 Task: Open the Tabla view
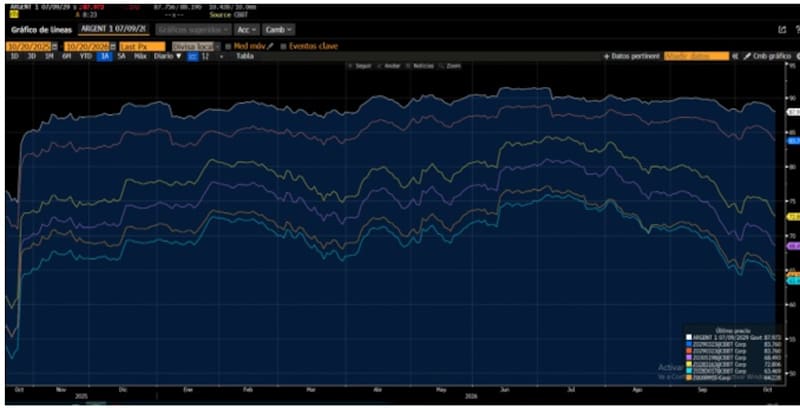click(x=245, y=56)
